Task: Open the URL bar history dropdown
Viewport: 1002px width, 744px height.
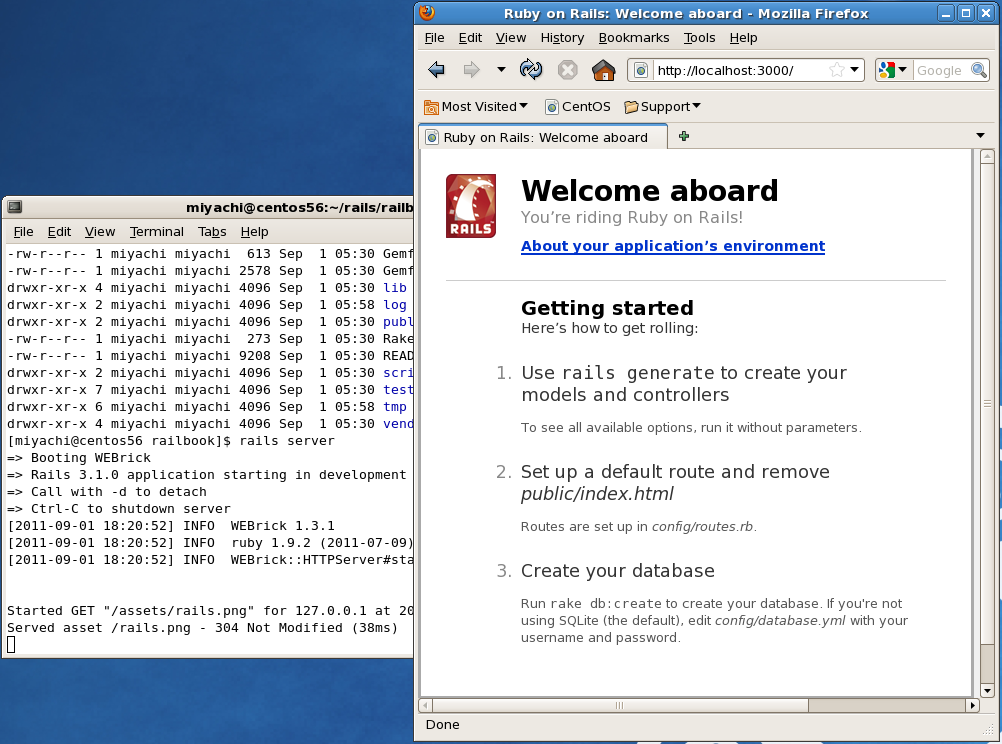Action: pos(854,70)
